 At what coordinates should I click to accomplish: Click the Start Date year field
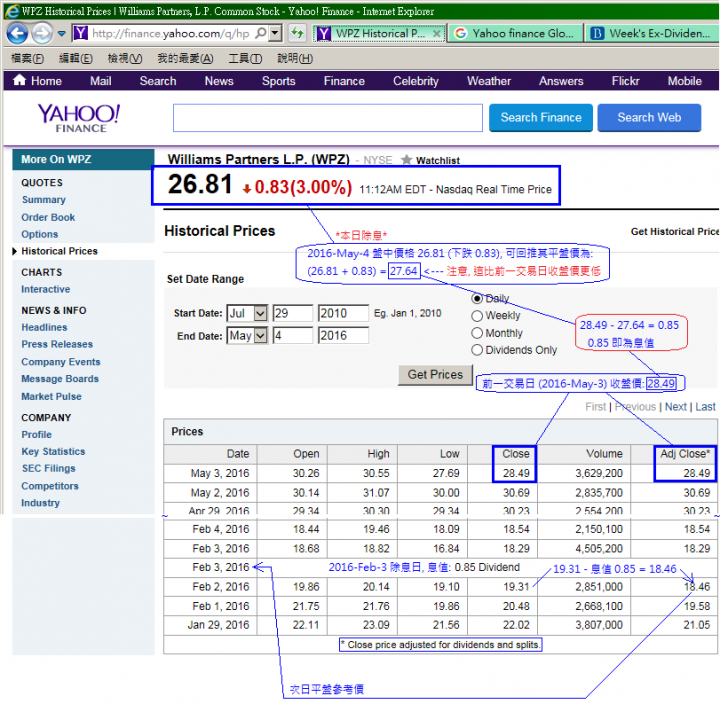point(343,313)
